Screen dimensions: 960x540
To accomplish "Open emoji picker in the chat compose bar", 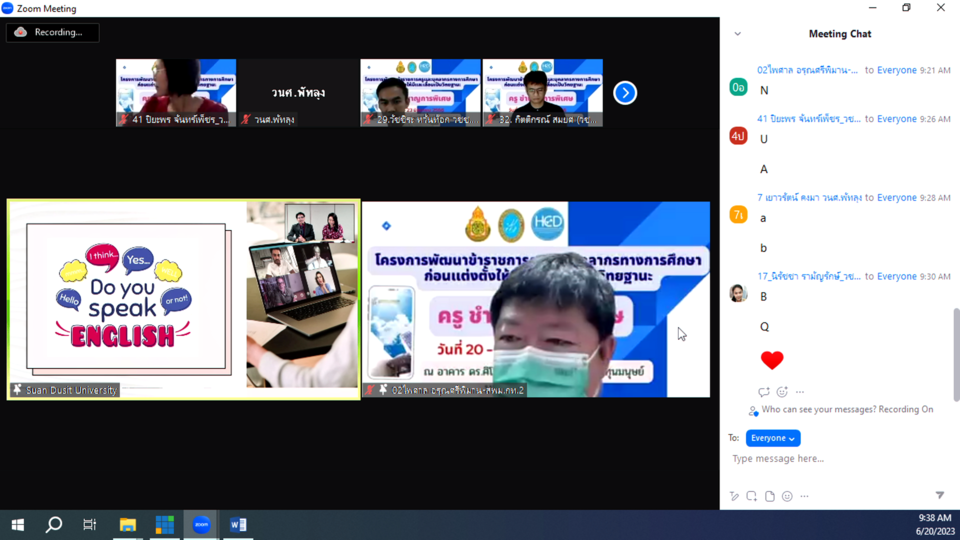I will tap(787, 496).
